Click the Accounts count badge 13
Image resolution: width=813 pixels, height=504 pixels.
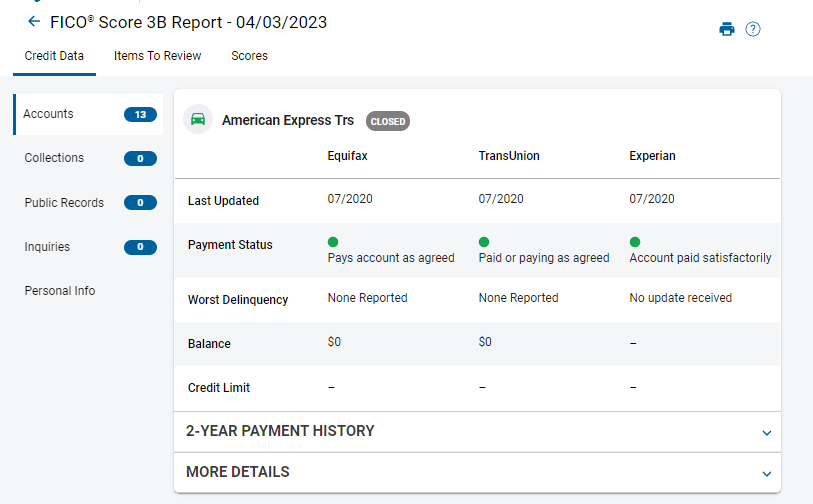[x=141, y=115]
